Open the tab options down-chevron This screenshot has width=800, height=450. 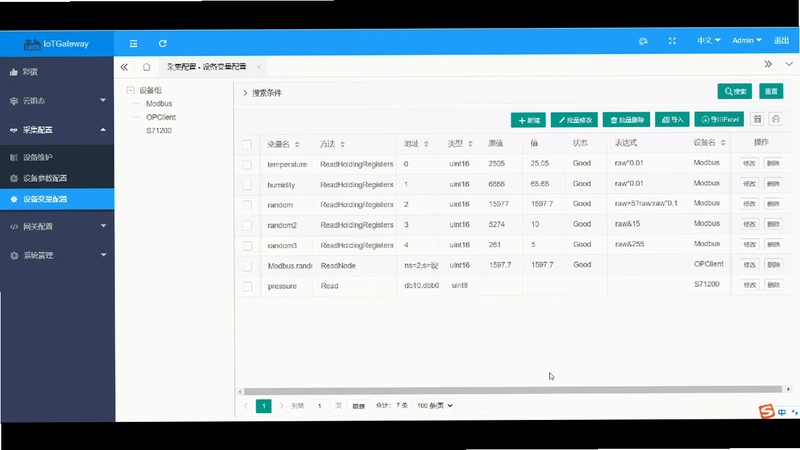pyautogui.click(x=789, y=64)
